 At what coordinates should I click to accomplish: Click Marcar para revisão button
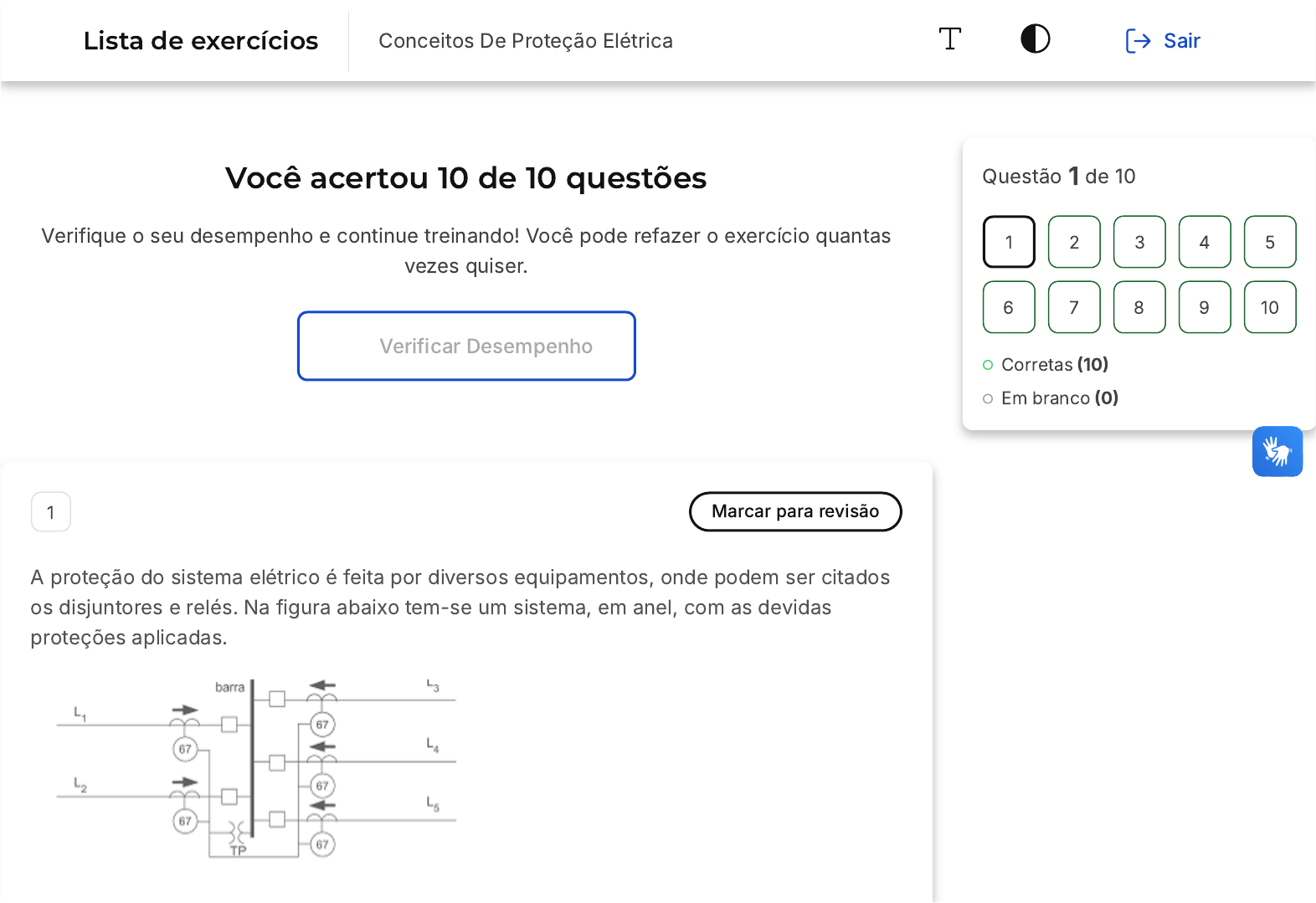[794, 511]
